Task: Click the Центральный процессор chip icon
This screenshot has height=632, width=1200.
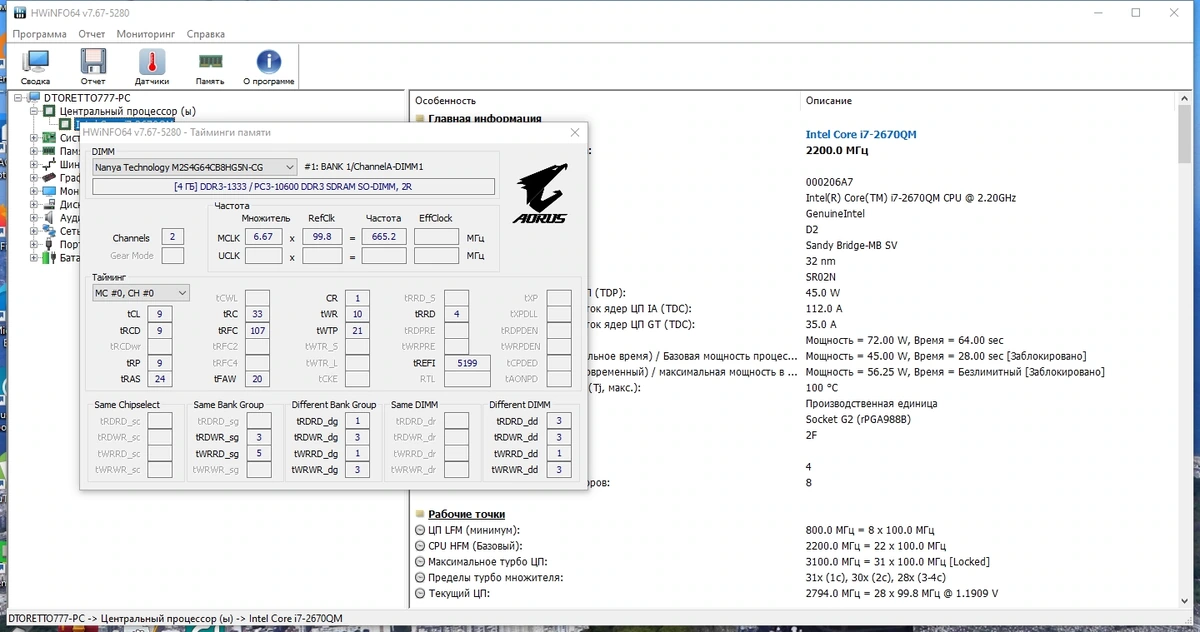Action: click(51, 111)
